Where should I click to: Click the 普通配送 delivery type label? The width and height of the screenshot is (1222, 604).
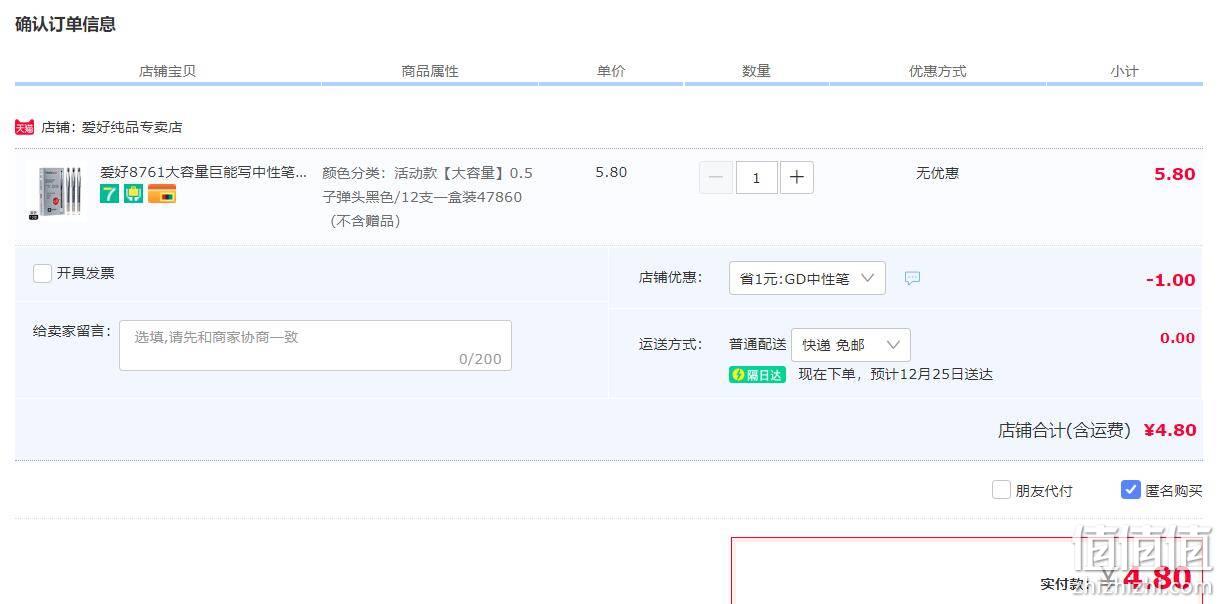point(758,344)
